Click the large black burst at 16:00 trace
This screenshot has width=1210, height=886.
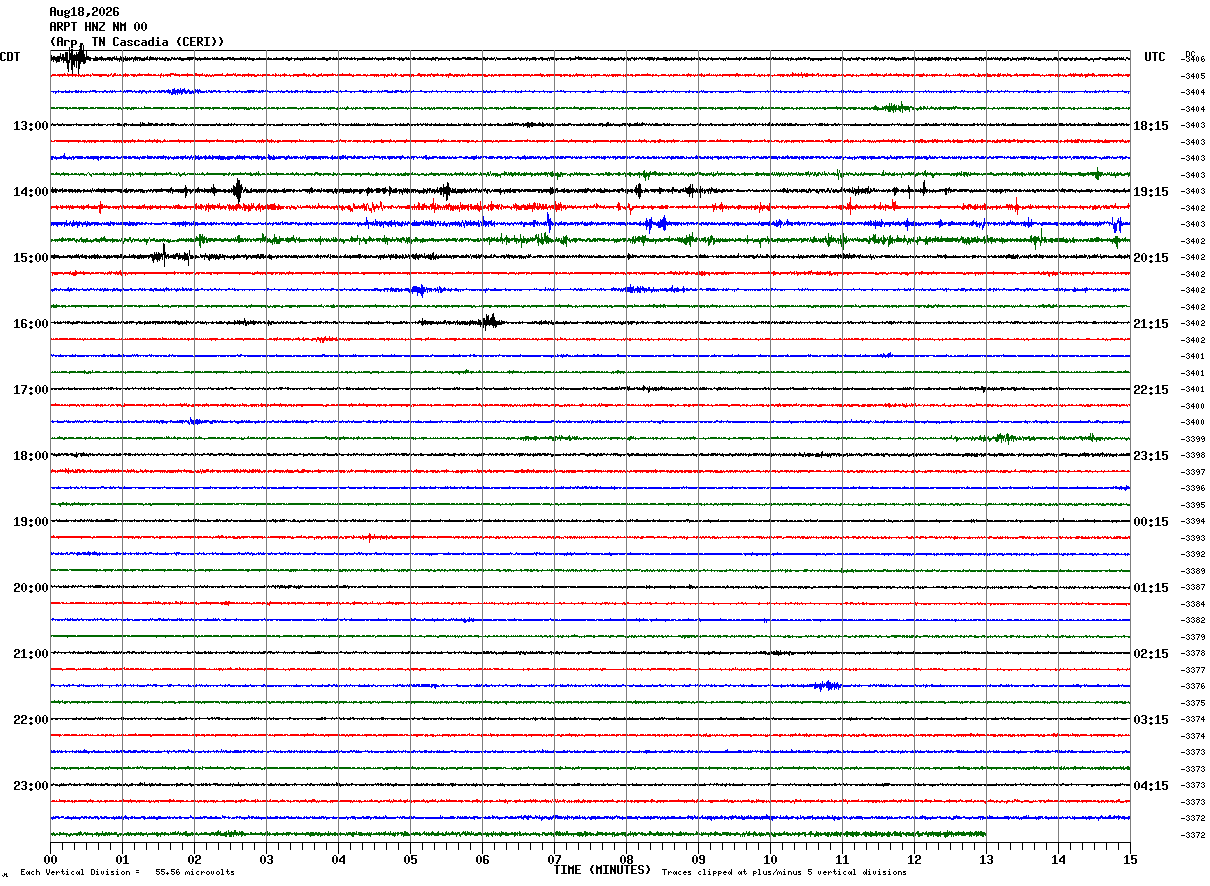click(x=488, y=322)
